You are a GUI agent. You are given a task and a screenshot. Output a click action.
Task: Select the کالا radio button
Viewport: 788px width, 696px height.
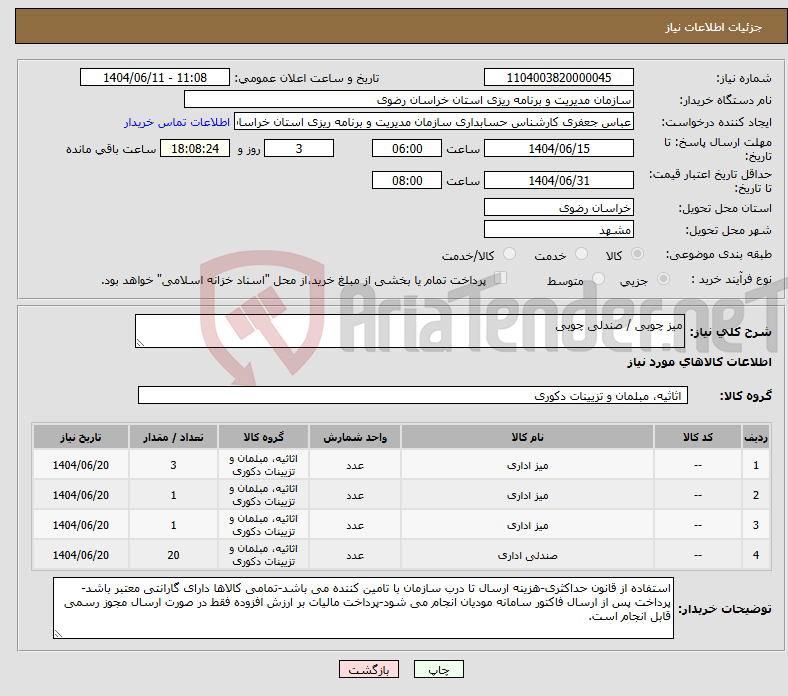pos(637,254)
